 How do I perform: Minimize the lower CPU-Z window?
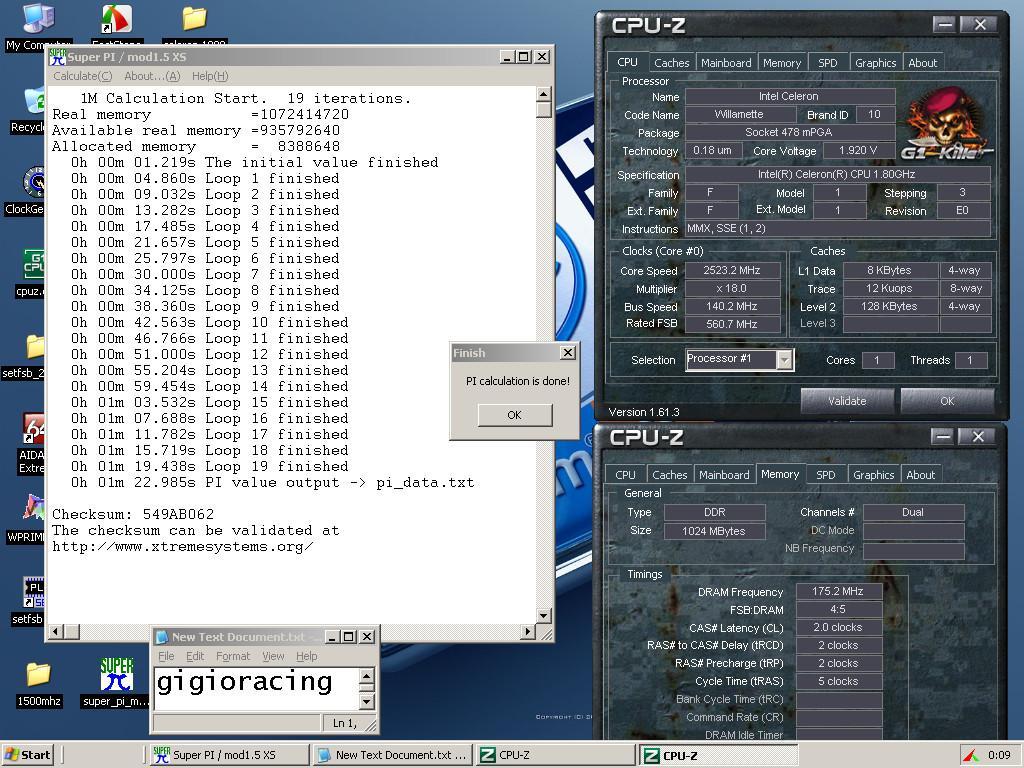[x=942, y=436]
